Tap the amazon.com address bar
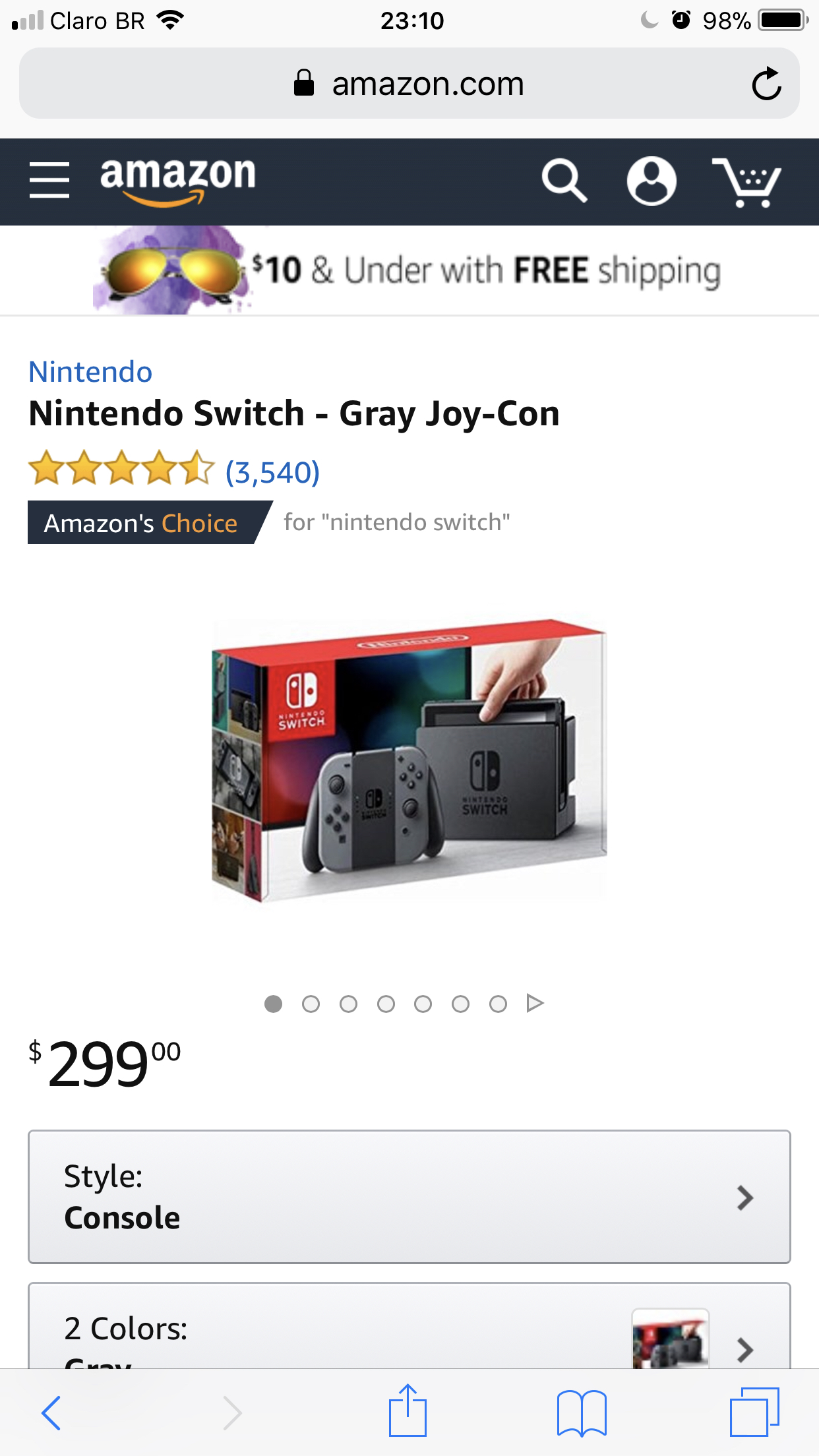819x1456 pixels. [409, 84]
